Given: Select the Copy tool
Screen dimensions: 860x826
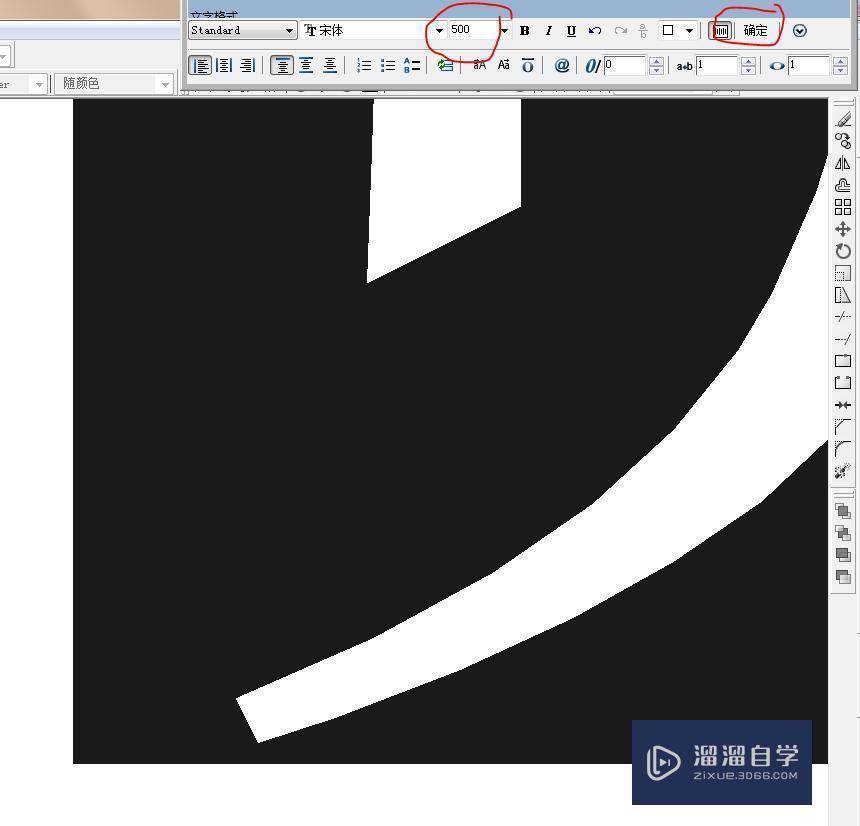Looking at the screenshot, I should point(843,139).
